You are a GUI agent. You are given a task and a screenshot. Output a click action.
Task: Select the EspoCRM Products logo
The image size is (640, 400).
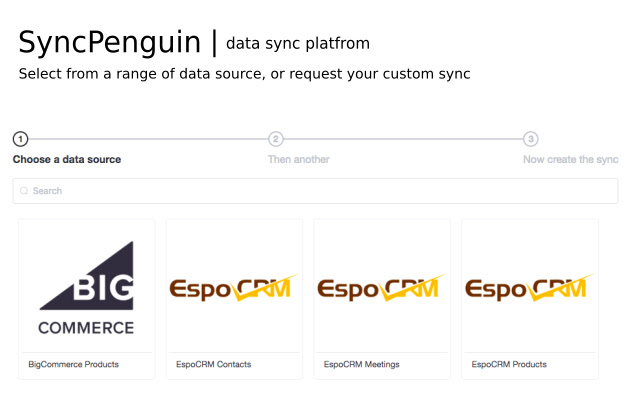(x=529, y=288)
